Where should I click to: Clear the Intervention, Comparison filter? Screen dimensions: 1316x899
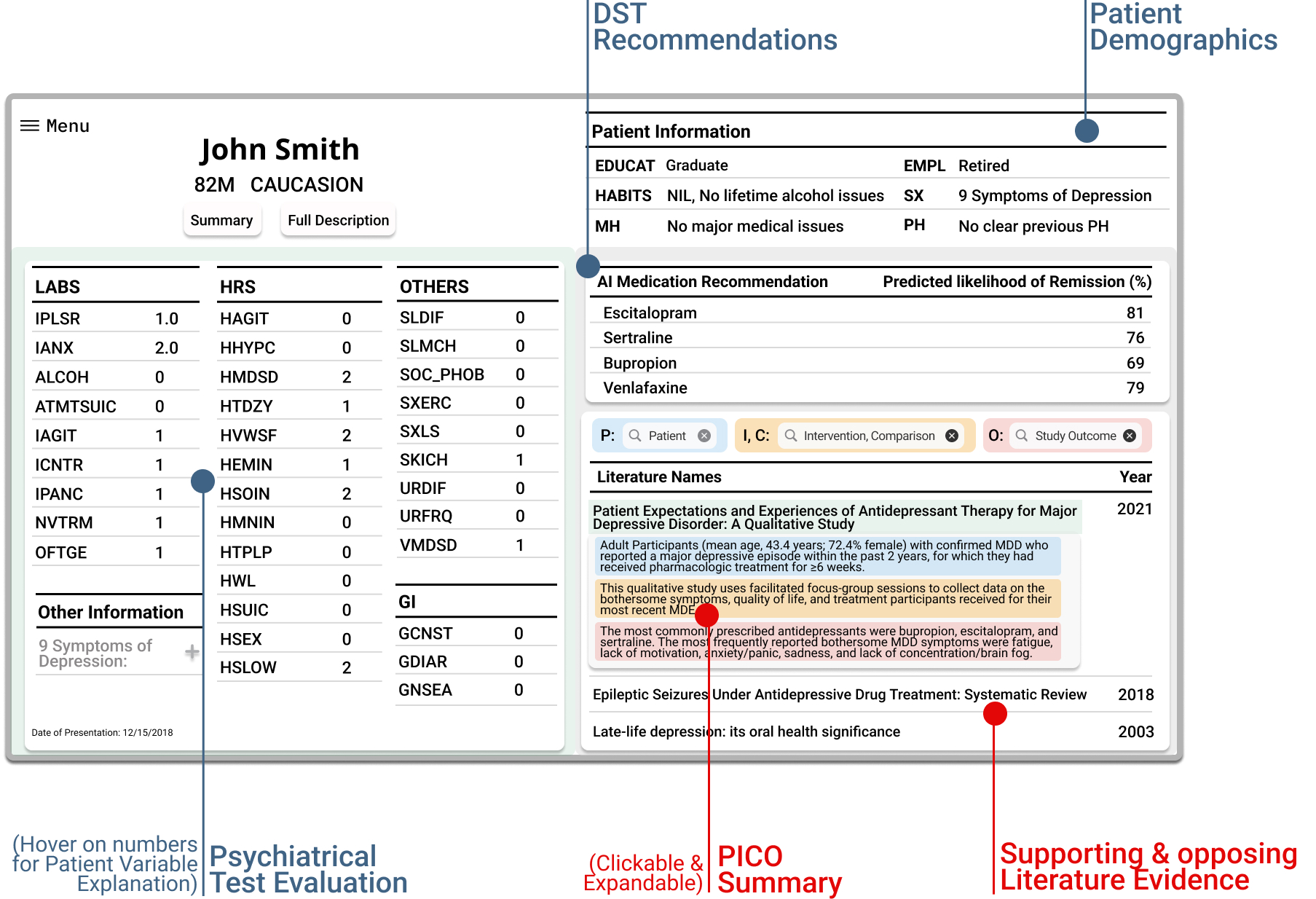click(x=951, y=436)
